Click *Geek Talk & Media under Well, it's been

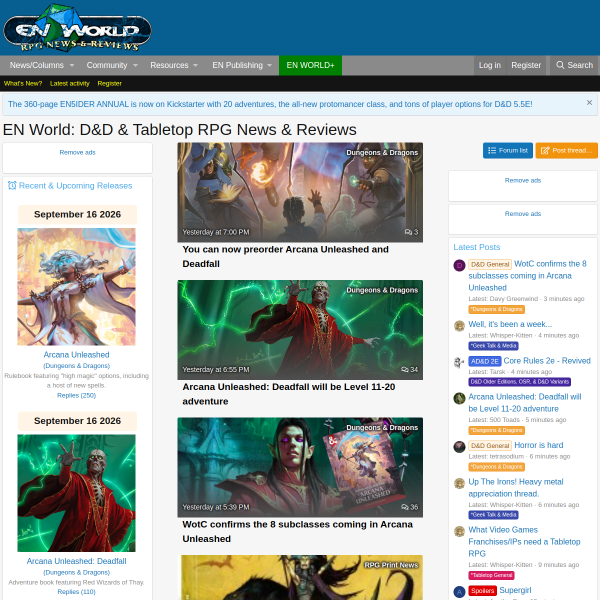[x=493, y=346]
